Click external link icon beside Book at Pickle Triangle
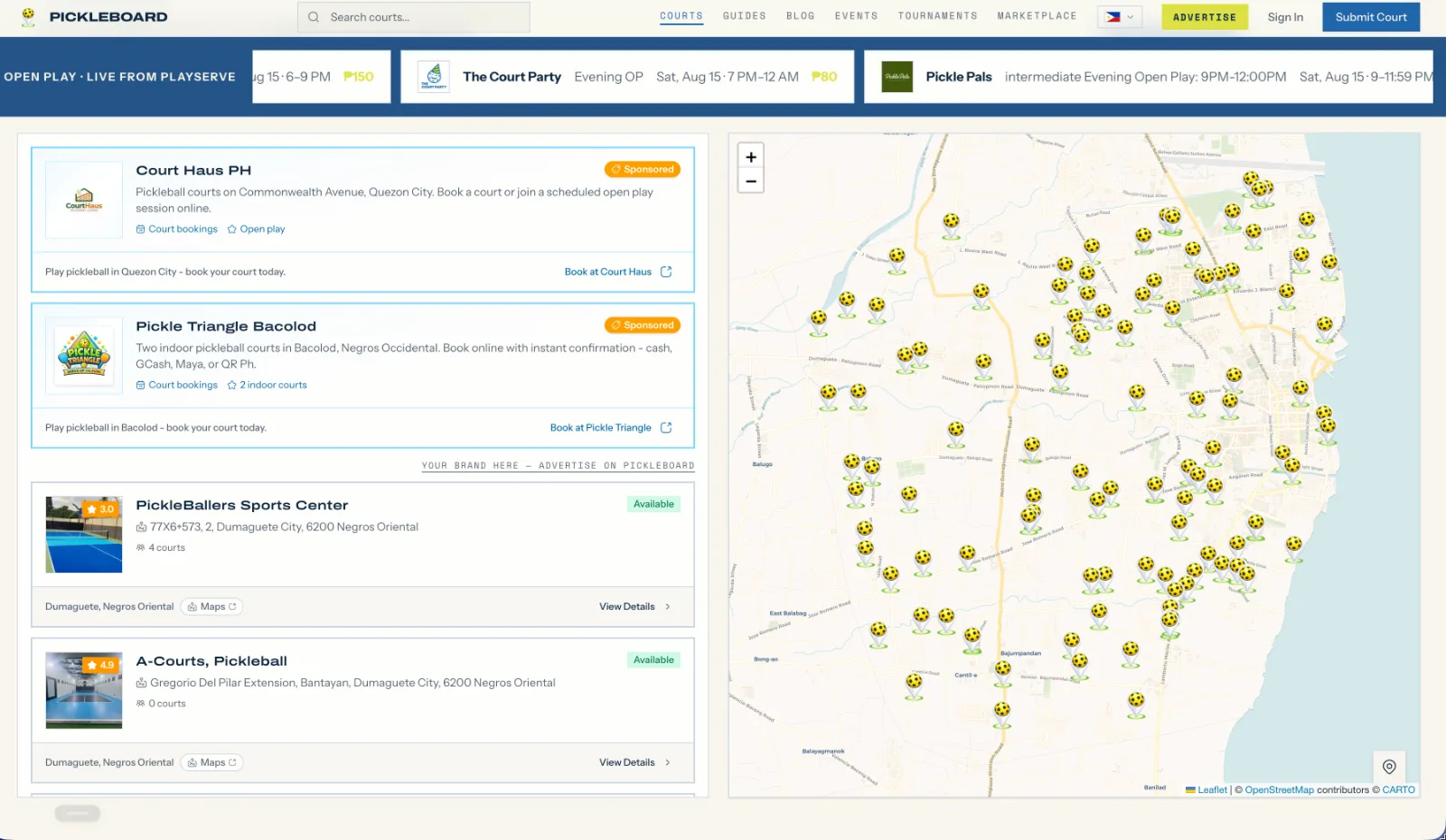Viewport: 1446px width, 840px height. (666, 428)
